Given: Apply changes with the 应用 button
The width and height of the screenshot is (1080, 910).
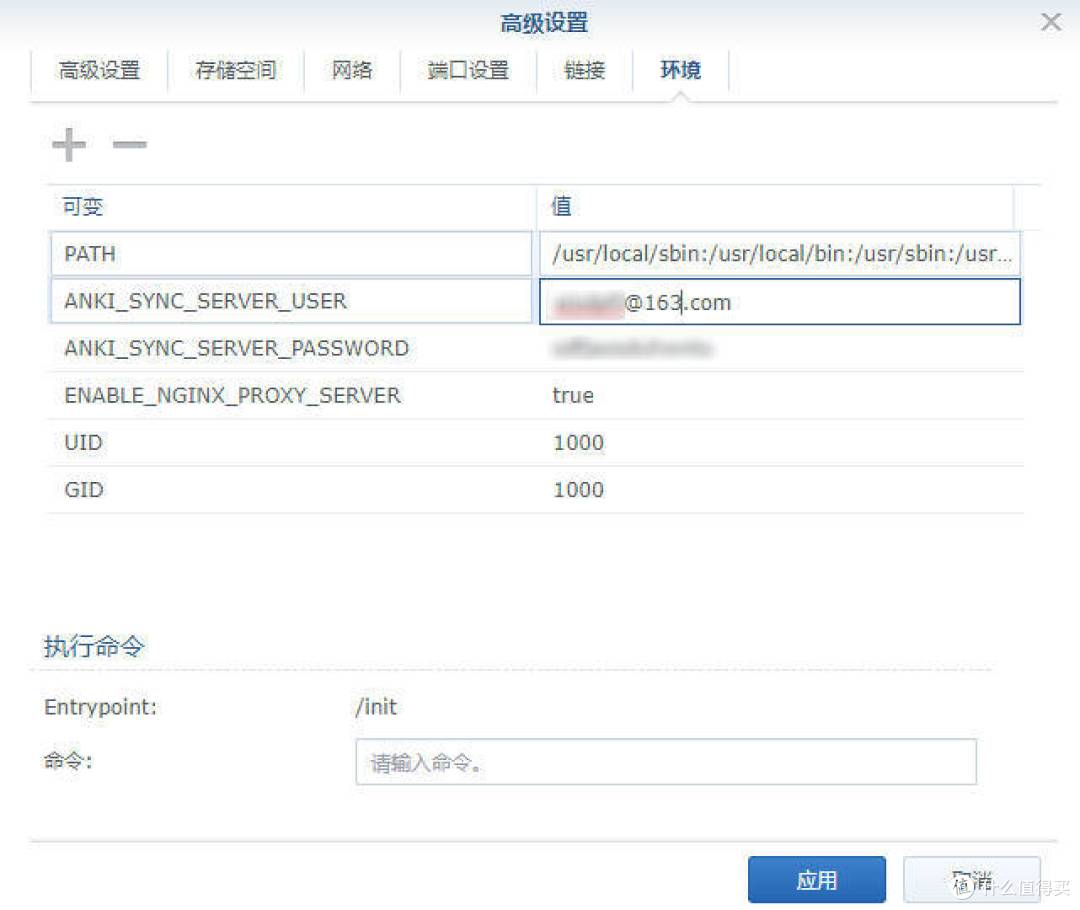Looking at the screenshot, I should [817, 879].
